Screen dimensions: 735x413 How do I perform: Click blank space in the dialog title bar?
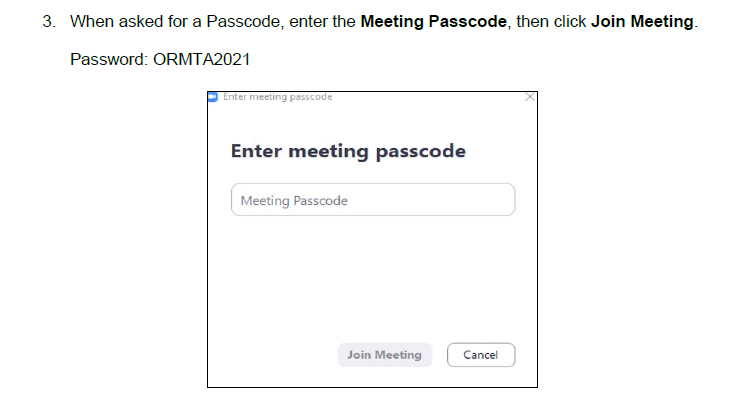click(x=430, y=97)
